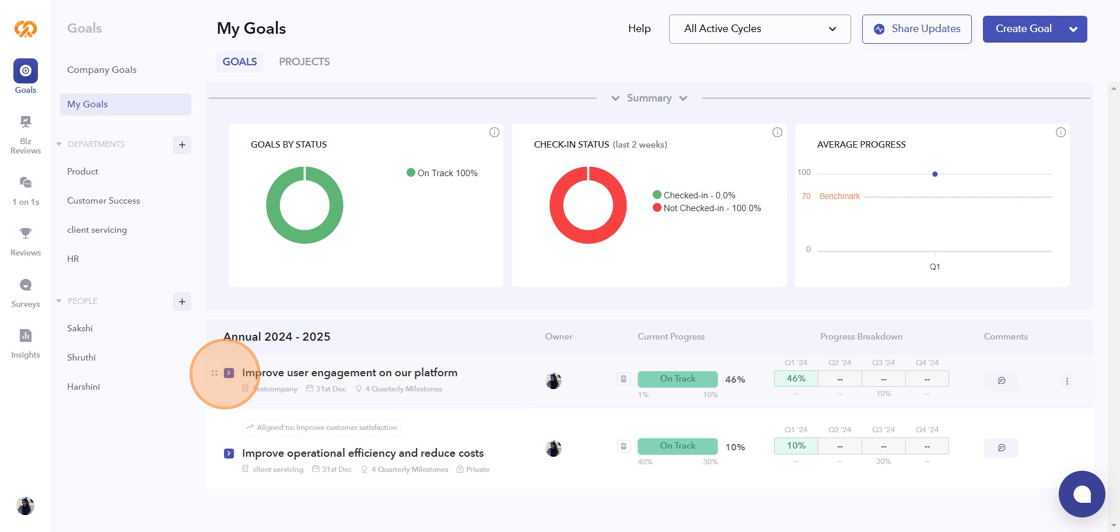Open comments for Improve user engagement goal
1120x532 pixels.
1001,381
